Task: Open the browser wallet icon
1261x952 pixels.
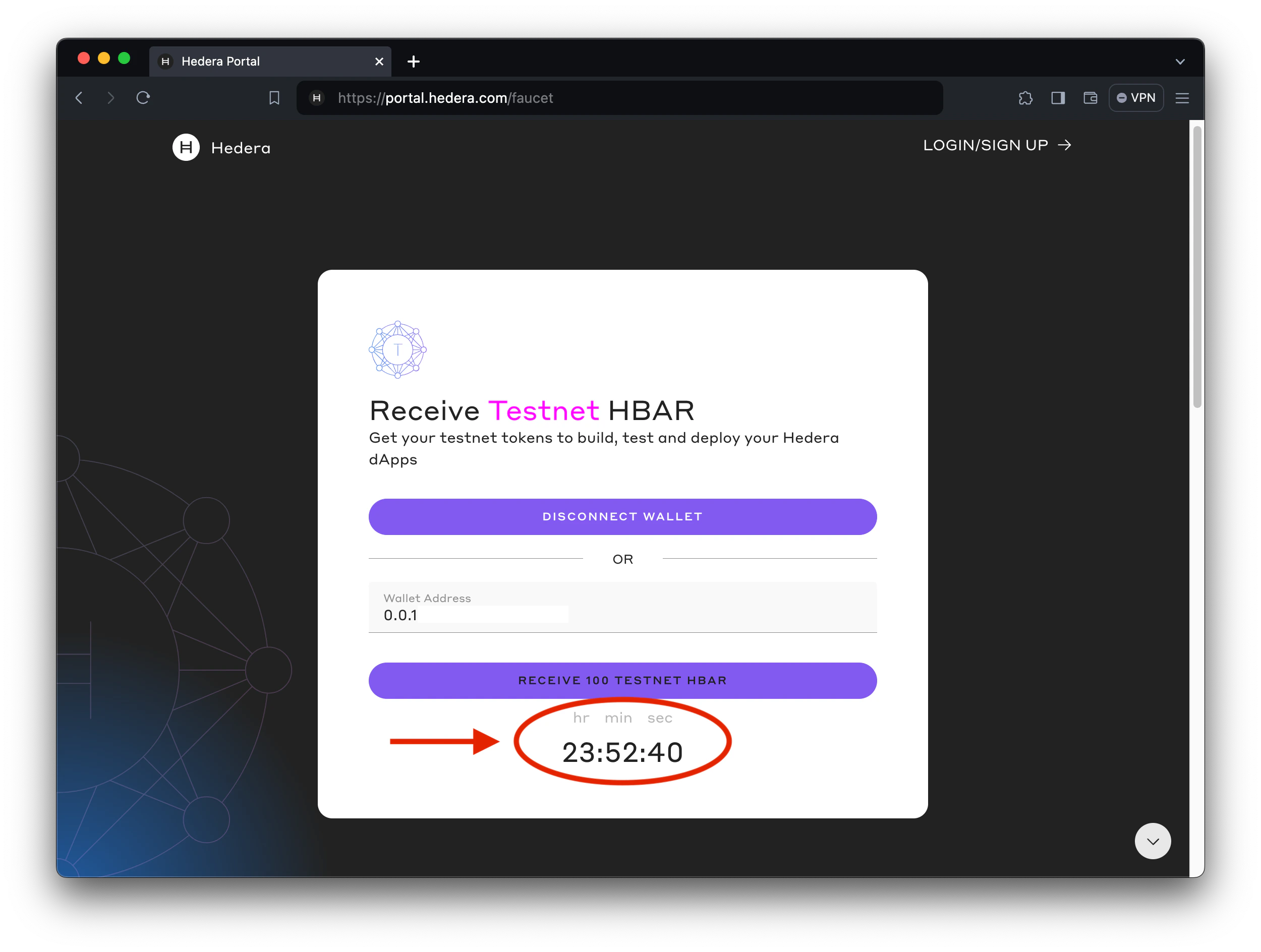Action: [x=1090, y=98]
